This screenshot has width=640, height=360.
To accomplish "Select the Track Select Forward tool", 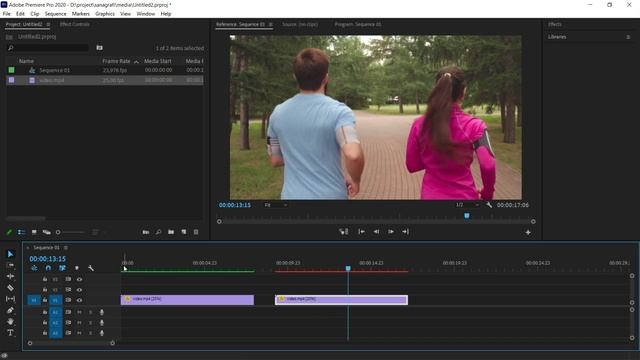I will (10, 265).
